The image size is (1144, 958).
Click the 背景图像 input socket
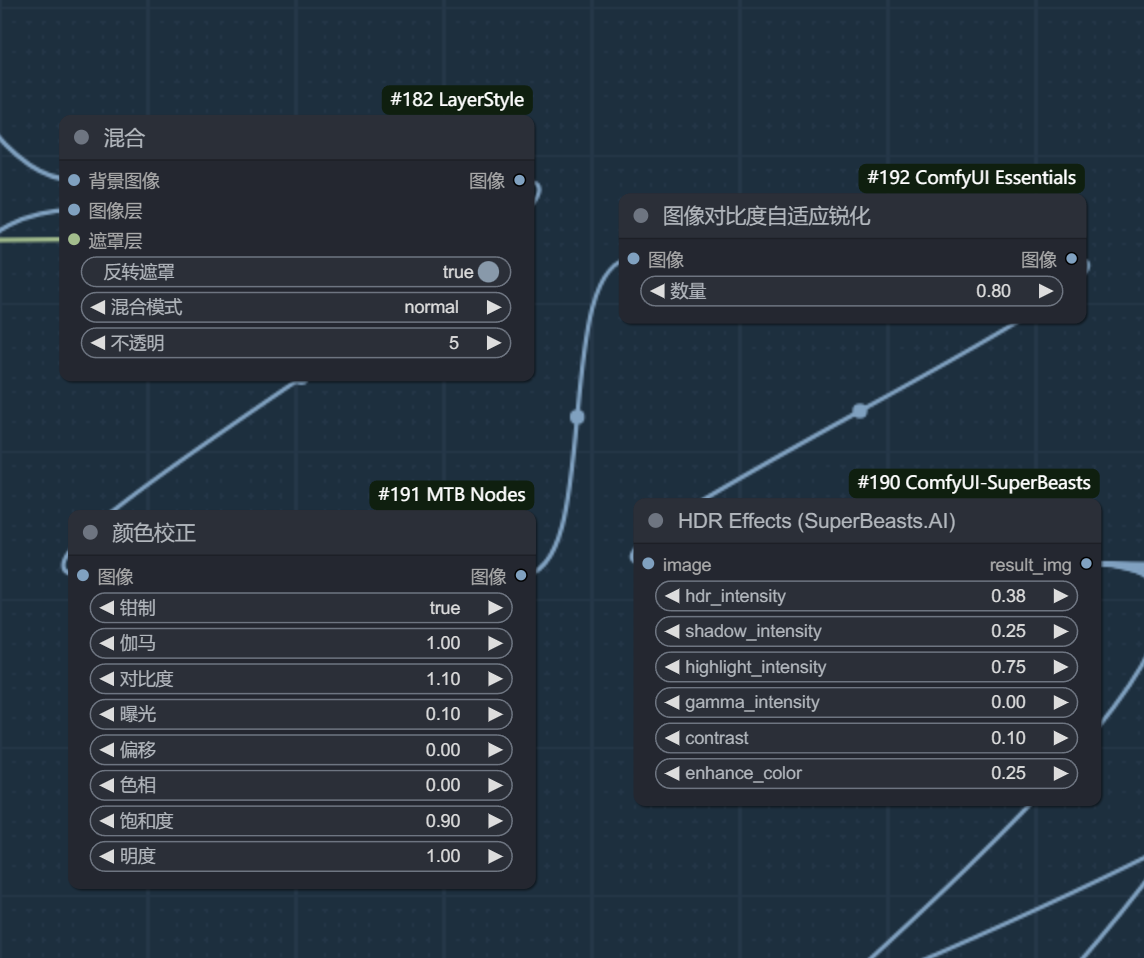pyautogui.click(x=74, y=179)
